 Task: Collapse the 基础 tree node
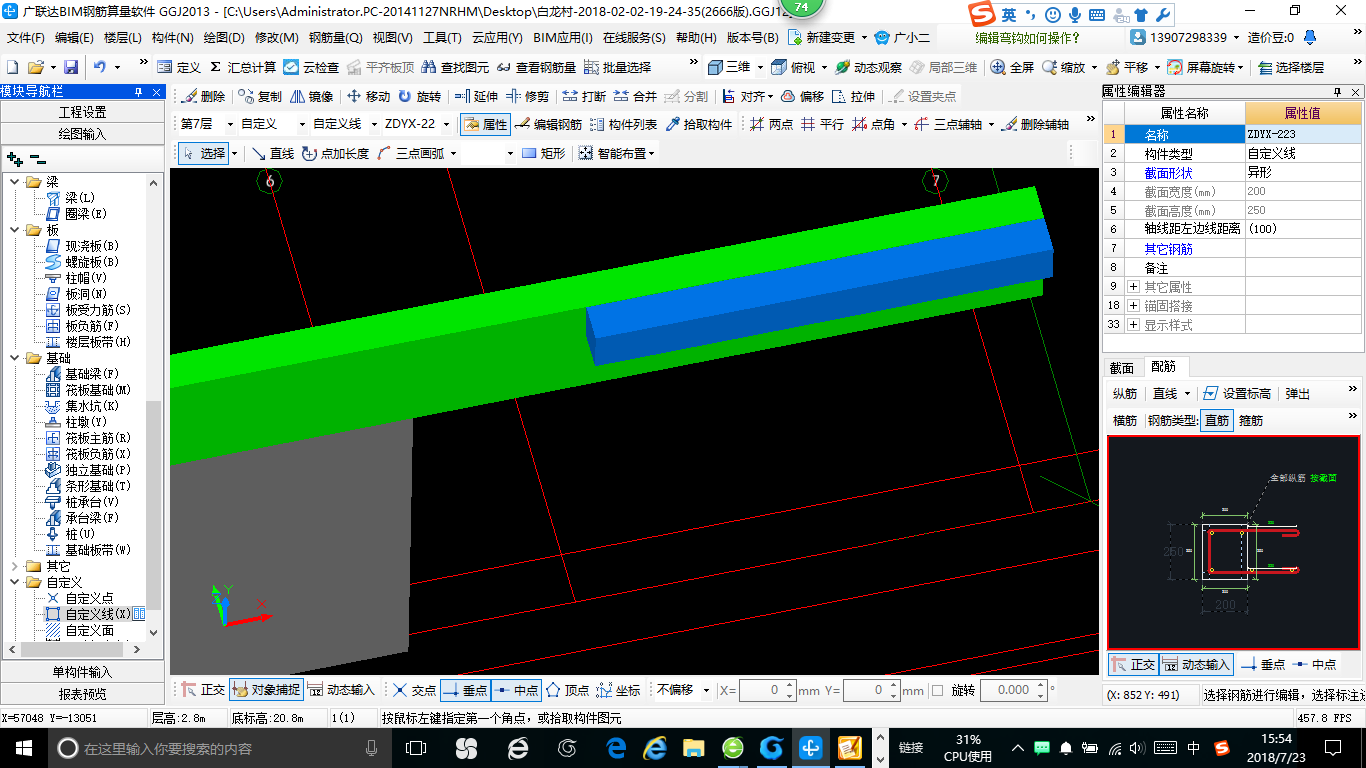pyautogui.click(x=15, y=358)
